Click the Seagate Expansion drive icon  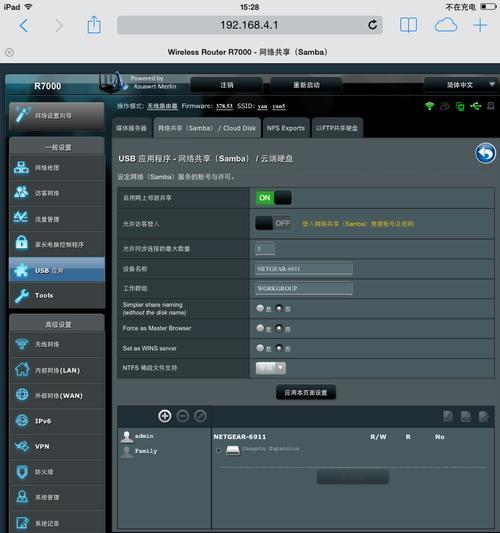point(233,450)
